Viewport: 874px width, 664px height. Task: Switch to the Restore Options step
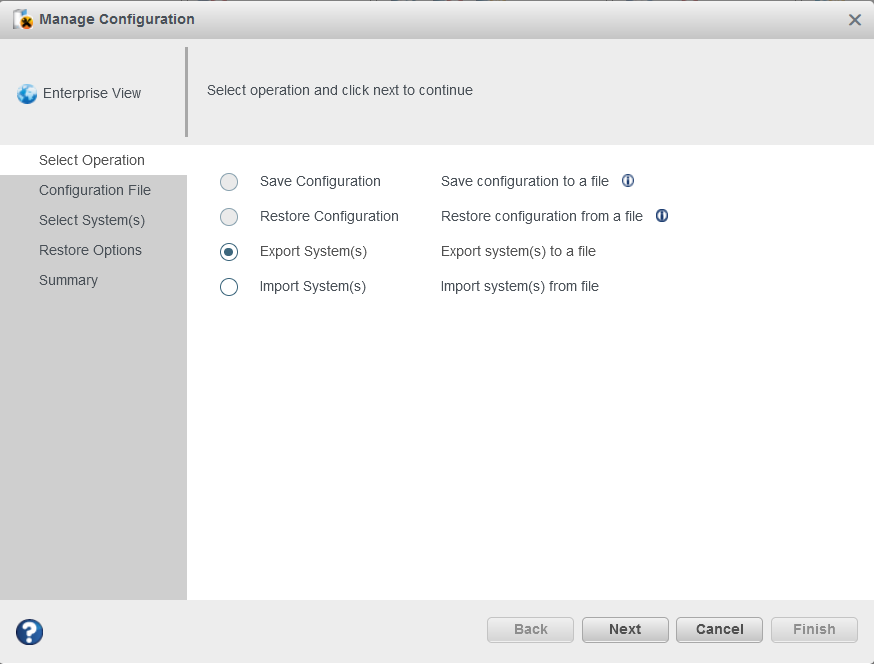click(90, 250)
